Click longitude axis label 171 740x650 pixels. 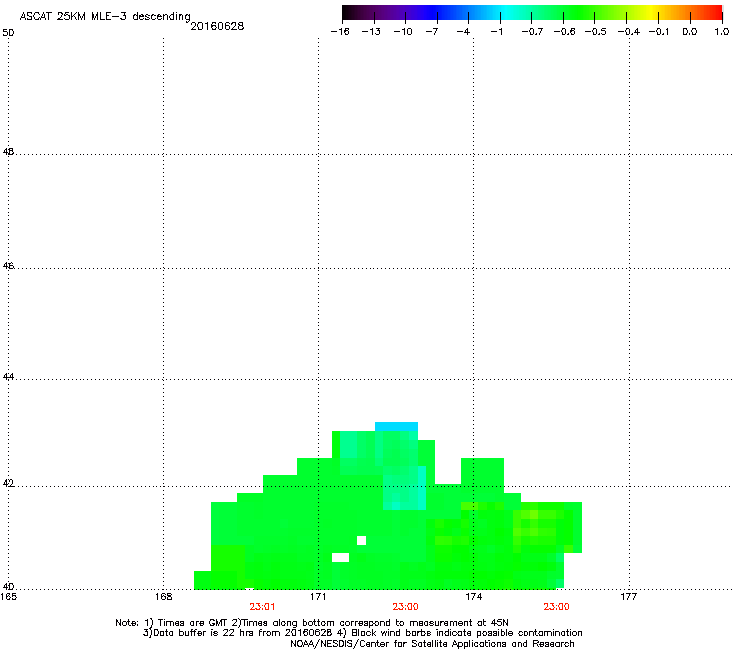click(x=318, y=597)
